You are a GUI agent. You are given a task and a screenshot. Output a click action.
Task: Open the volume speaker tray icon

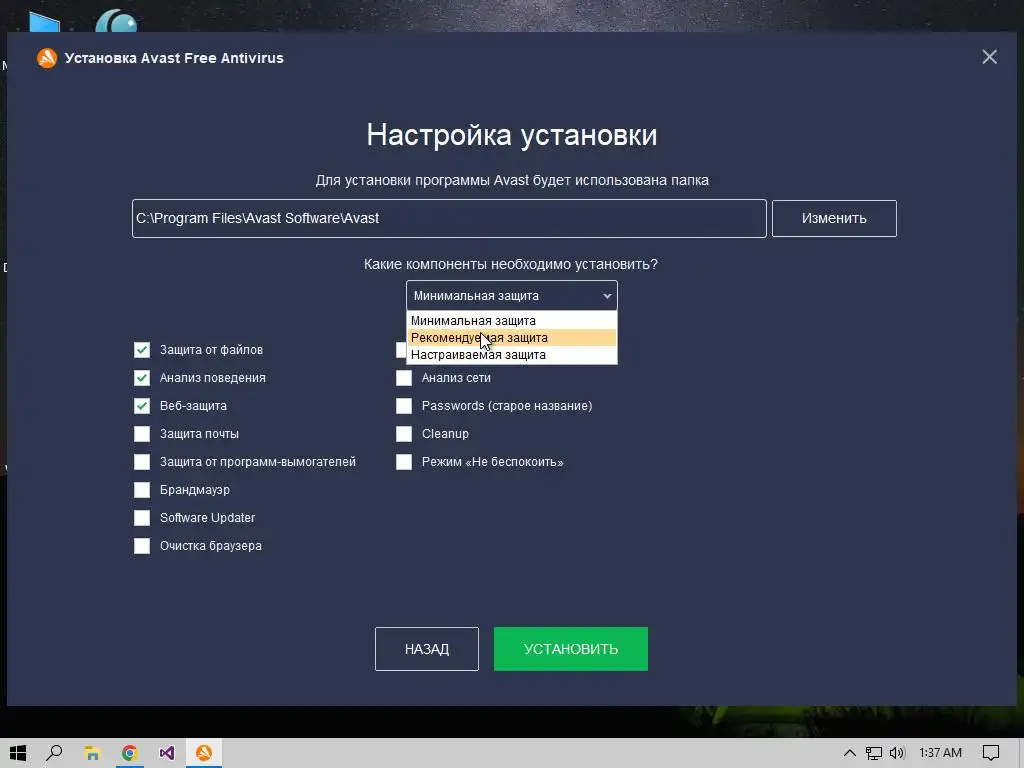point(897,753)
